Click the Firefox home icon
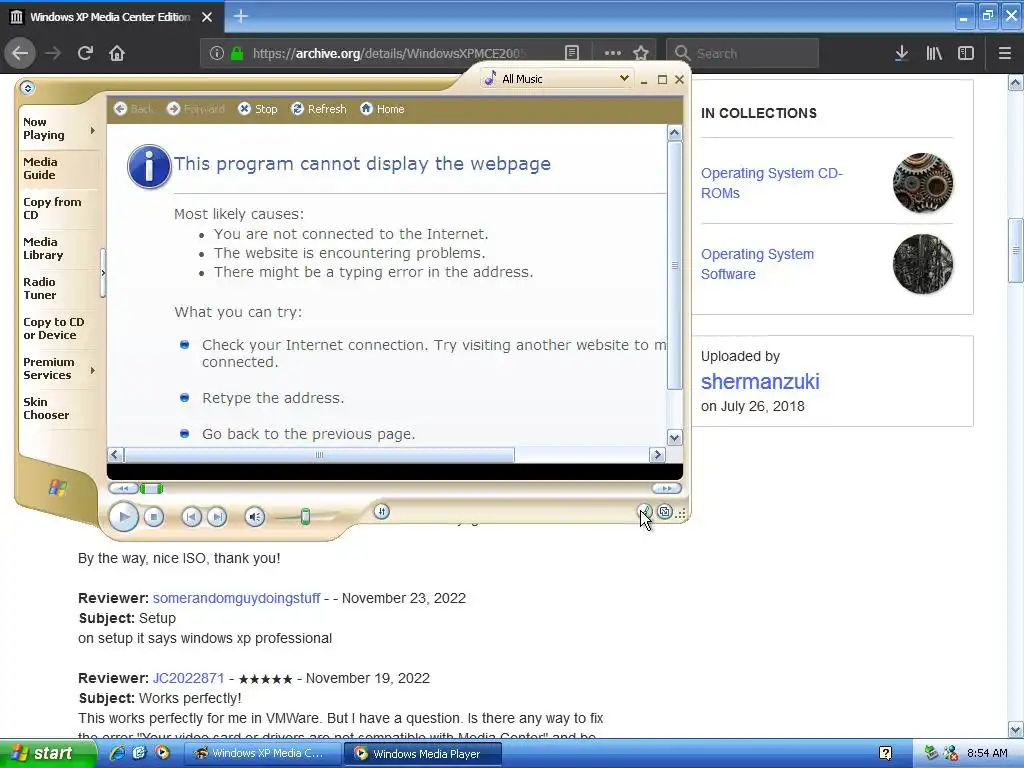The image size is (1024, 768). point(117,54)
